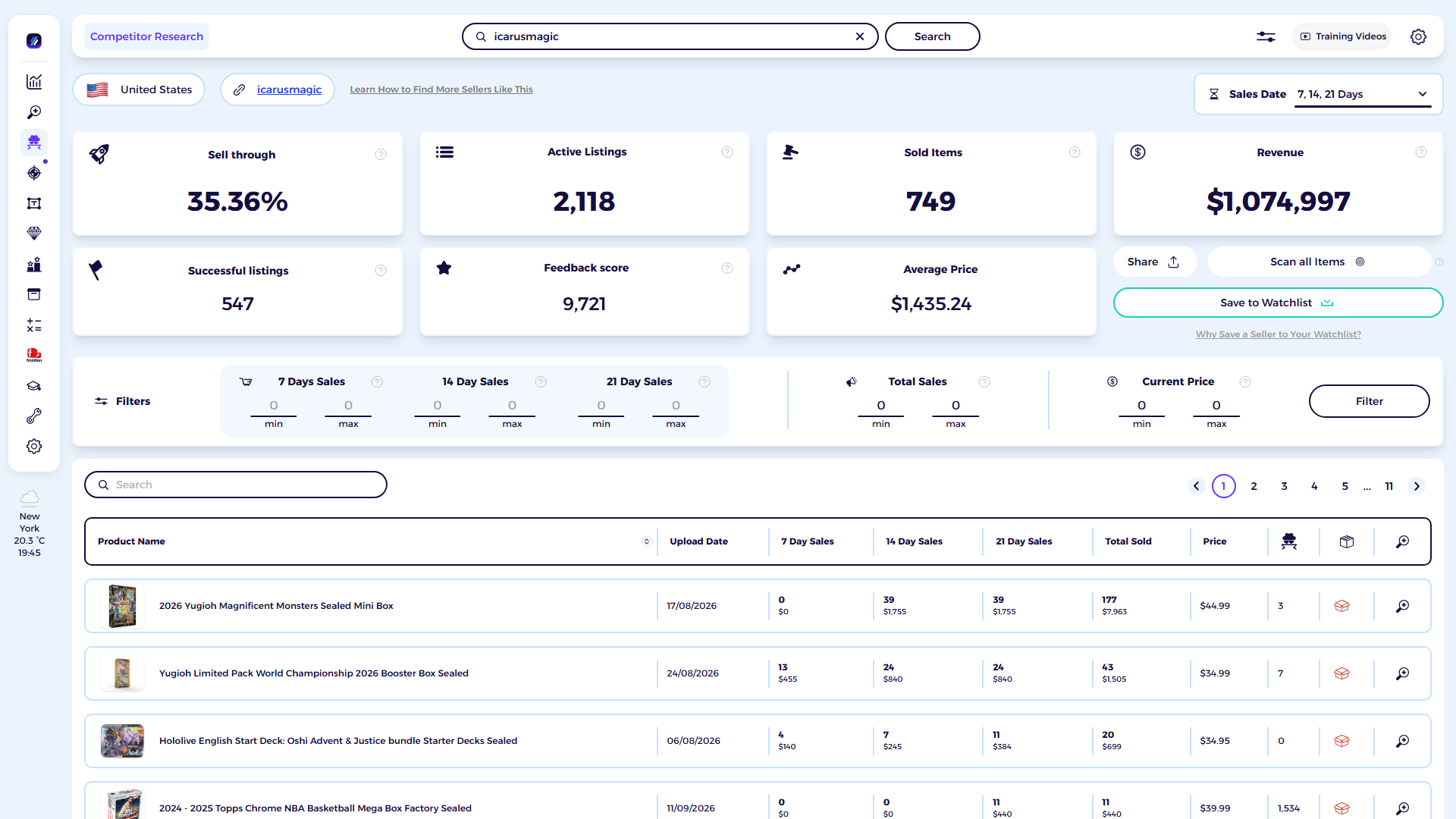The width and height of the screenshot is (1456, 819).
Task: Go to page 3
Action: coord(1285,486)
